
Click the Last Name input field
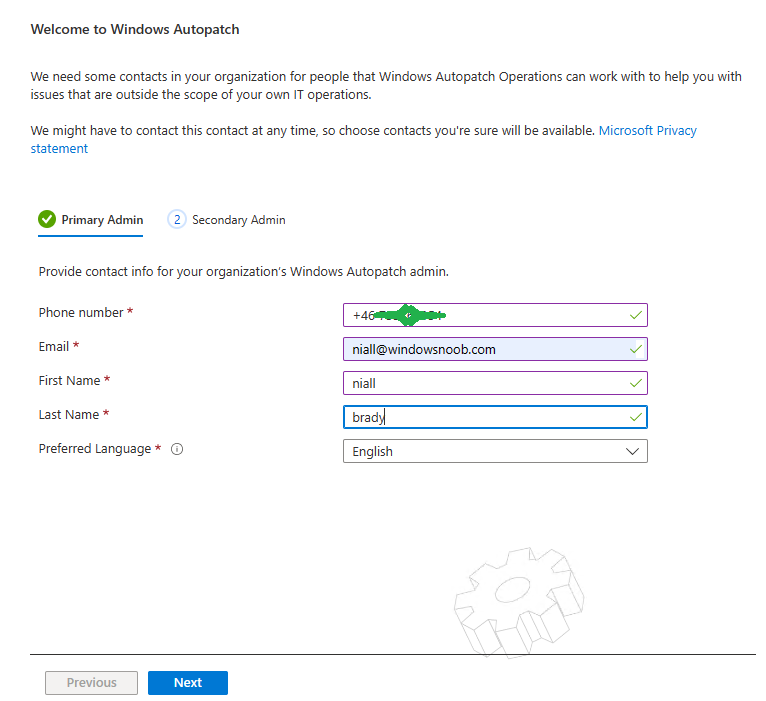pos(495,417)
